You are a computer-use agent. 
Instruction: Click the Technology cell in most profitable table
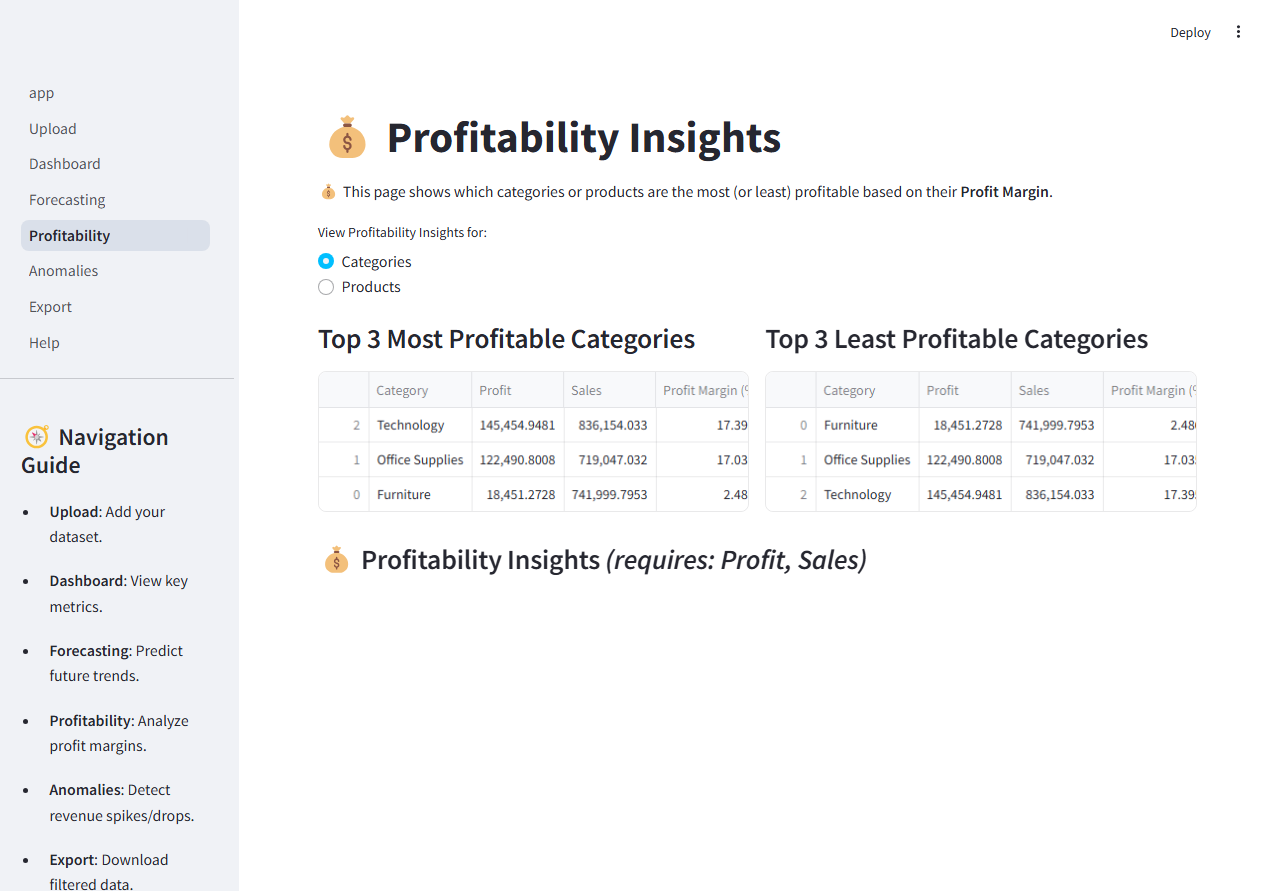coord(410,424)
